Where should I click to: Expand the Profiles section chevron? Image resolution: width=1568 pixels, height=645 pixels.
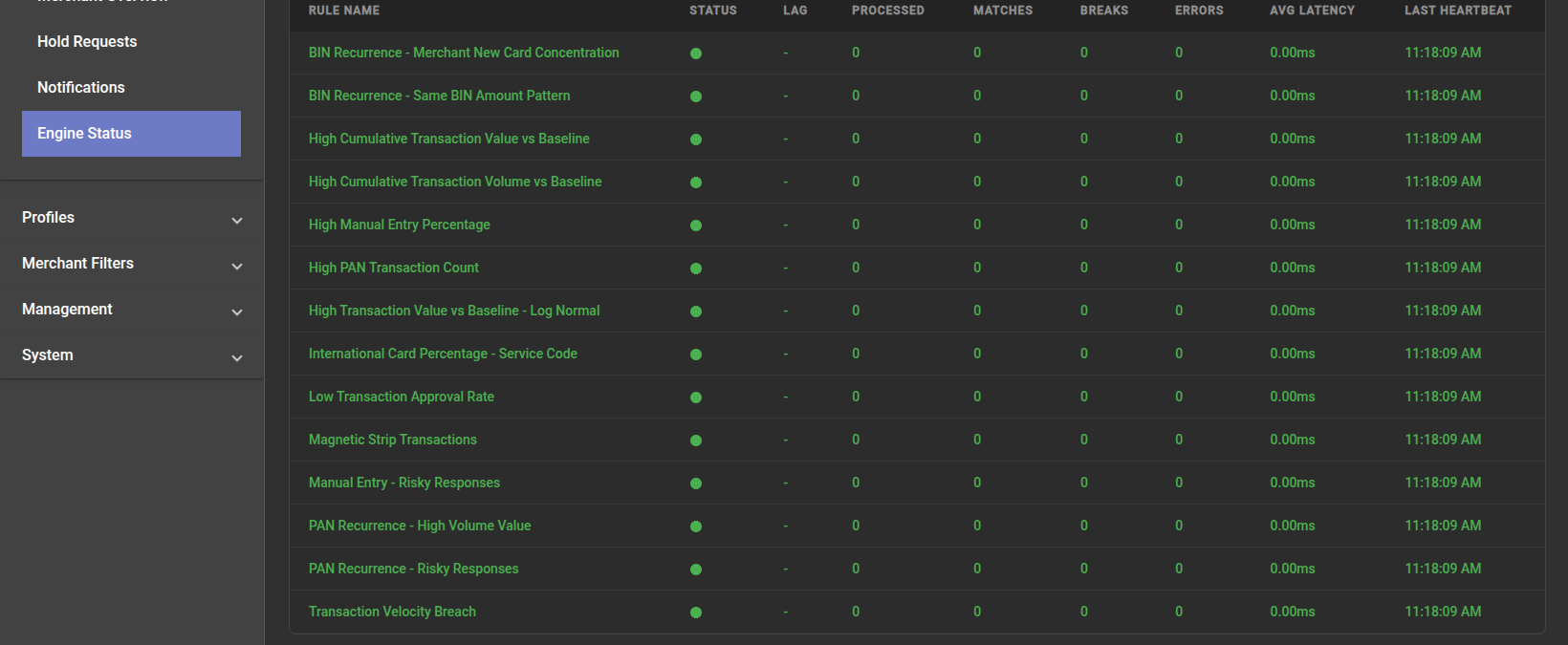[x=237, y=221]
